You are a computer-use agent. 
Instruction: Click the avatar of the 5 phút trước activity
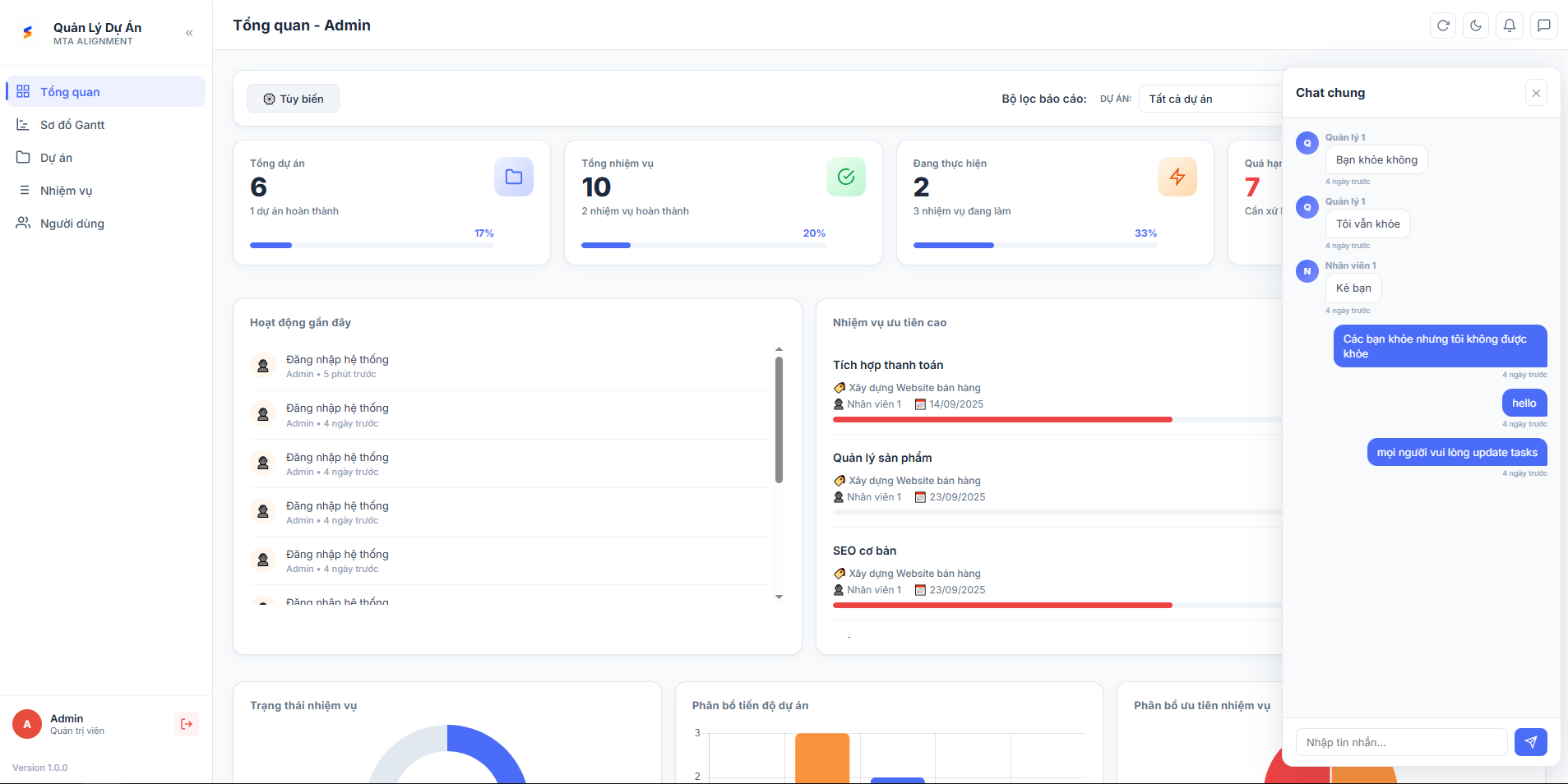click(263, 366)
